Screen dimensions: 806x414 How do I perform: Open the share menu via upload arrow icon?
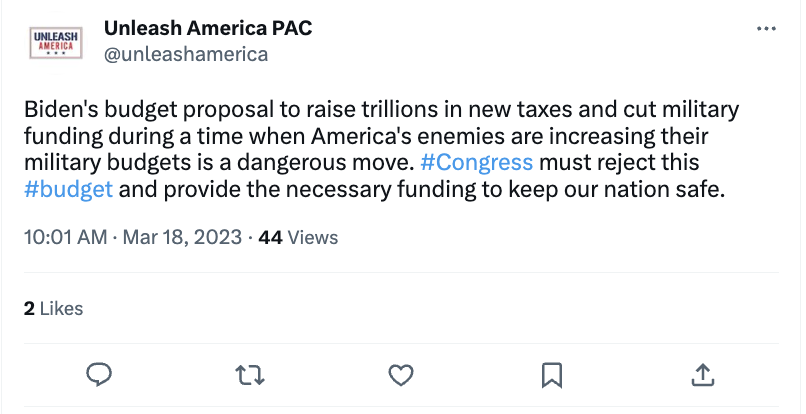702,374
